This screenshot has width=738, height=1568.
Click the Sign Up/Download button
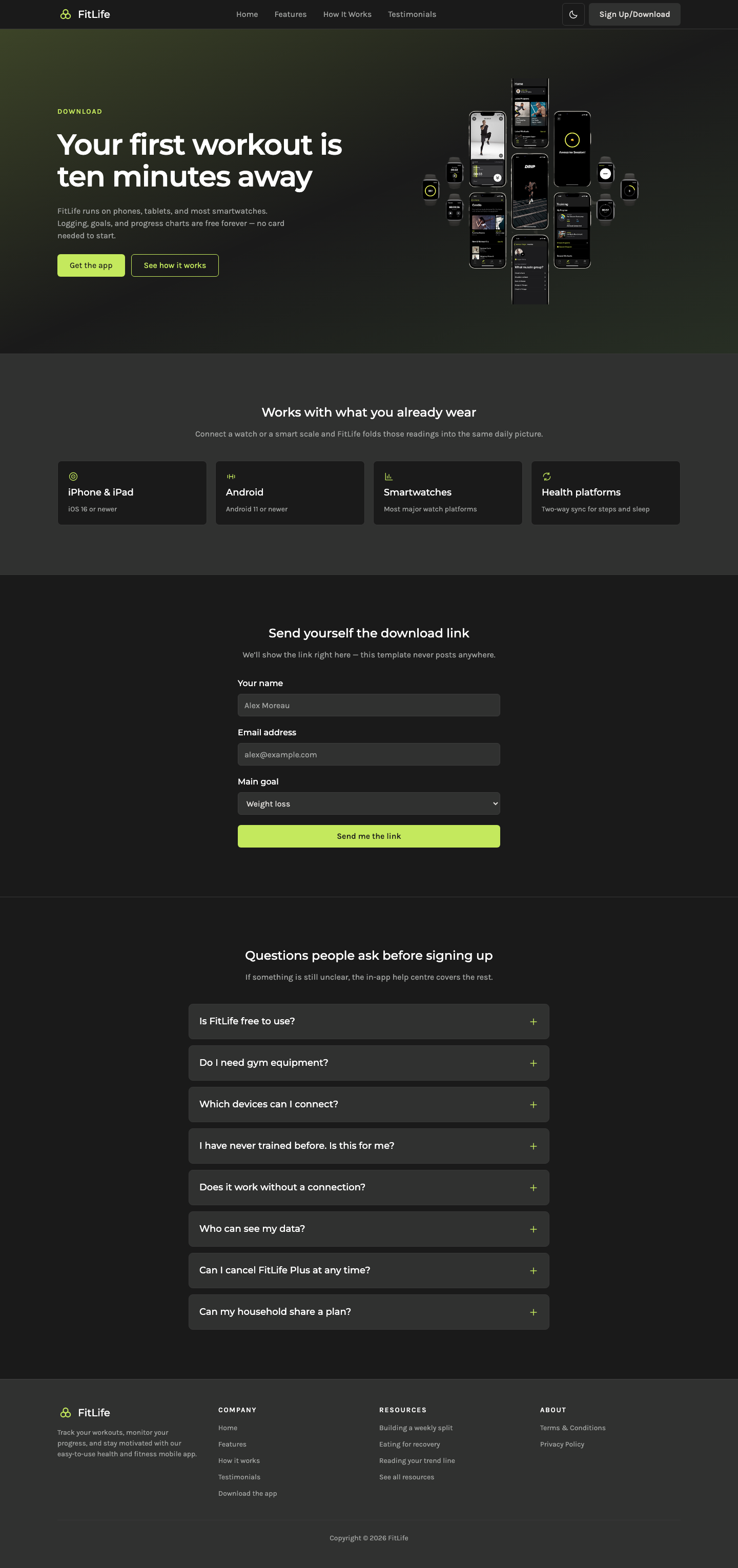click(634, 14)
